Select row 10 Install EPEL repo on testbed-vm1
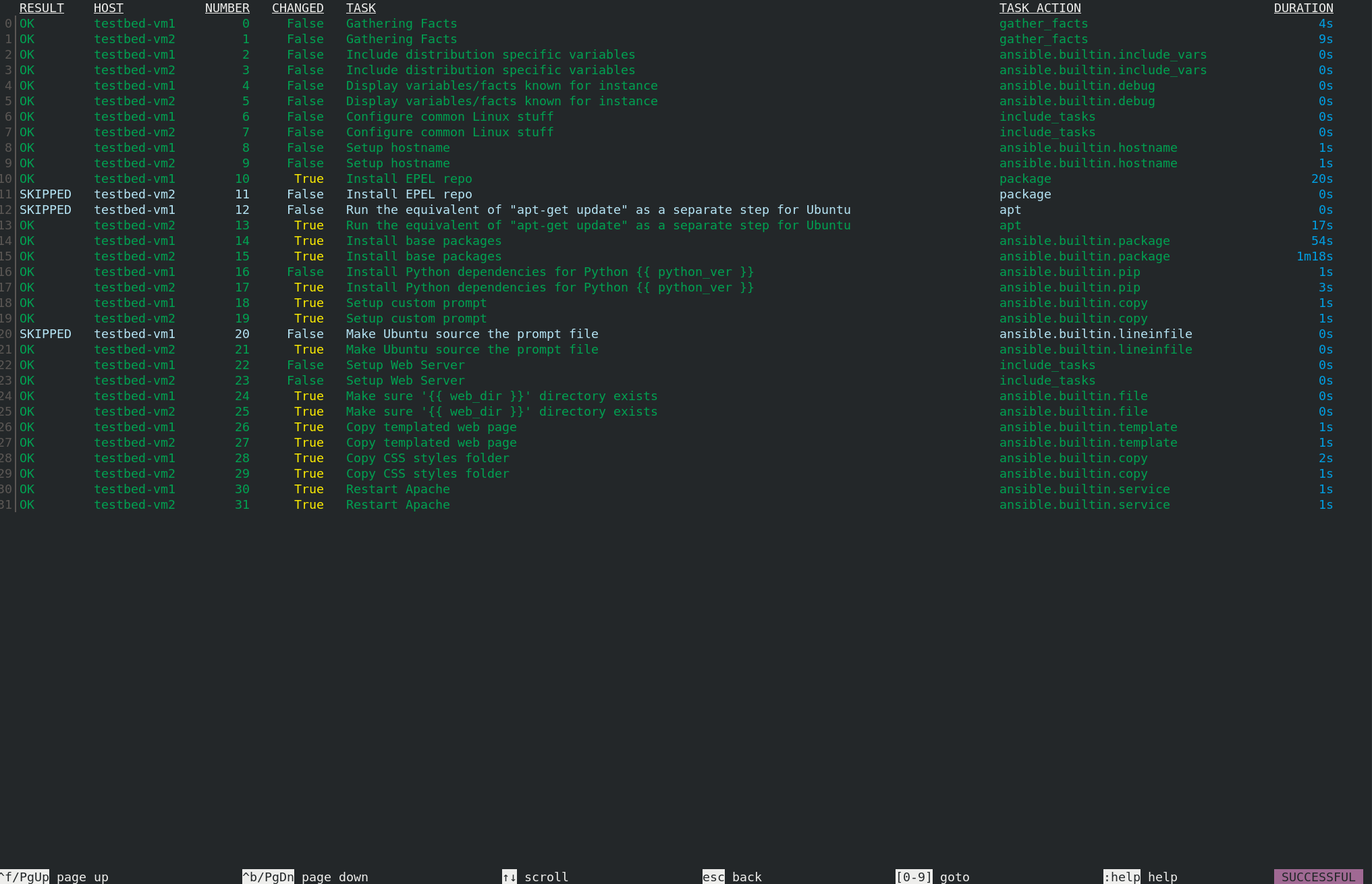 (x=408, y=179)
